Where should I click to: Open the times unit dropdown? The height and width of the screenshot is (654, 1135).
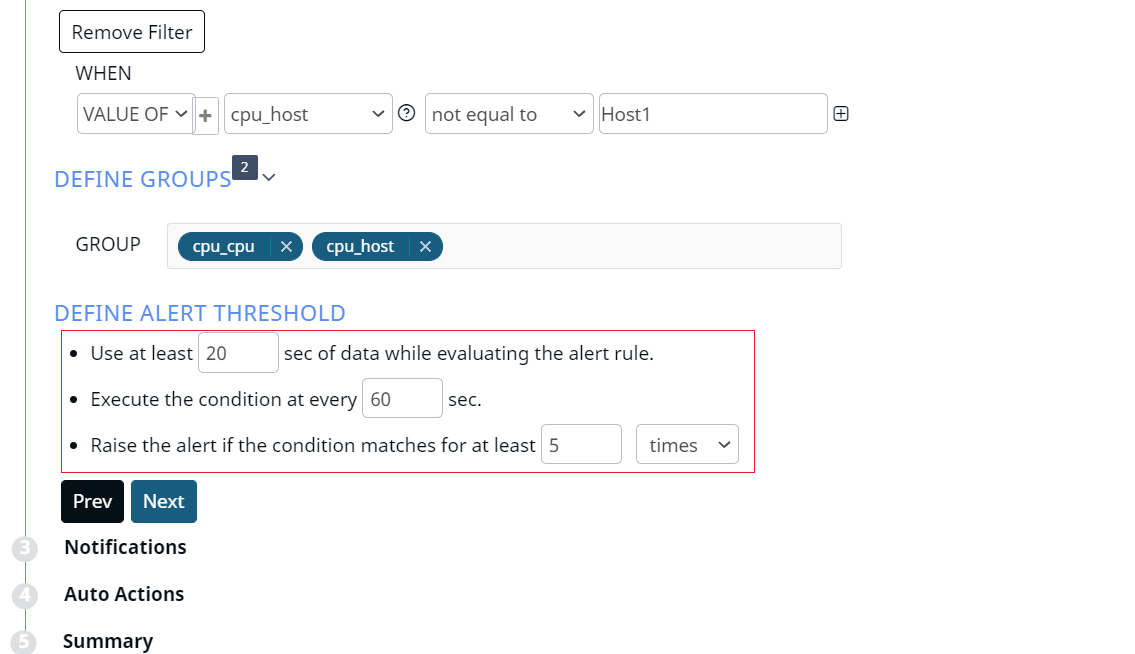687,444
